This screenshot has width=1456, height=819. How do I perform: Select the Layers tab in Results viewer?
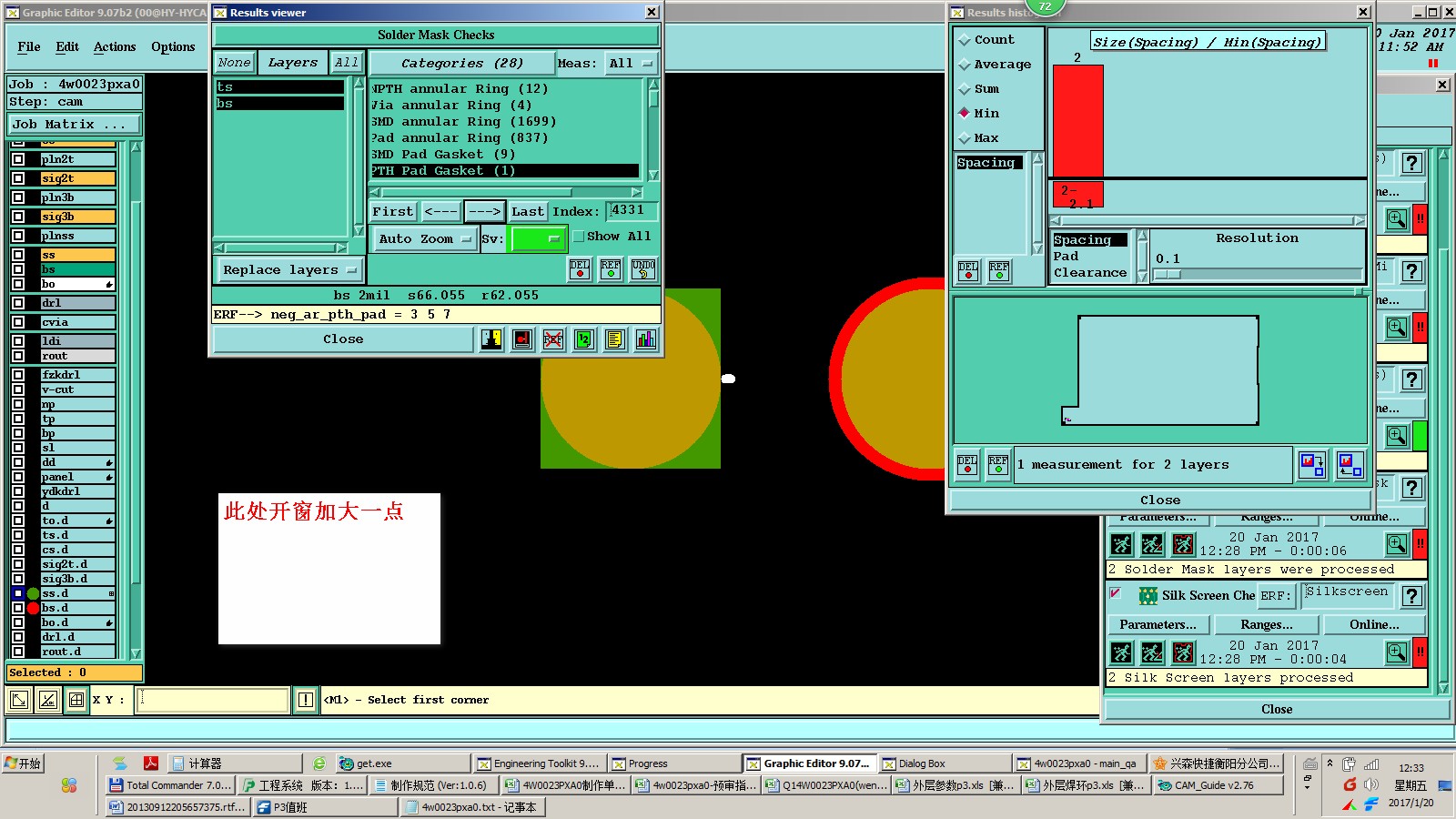pos(292,63)
